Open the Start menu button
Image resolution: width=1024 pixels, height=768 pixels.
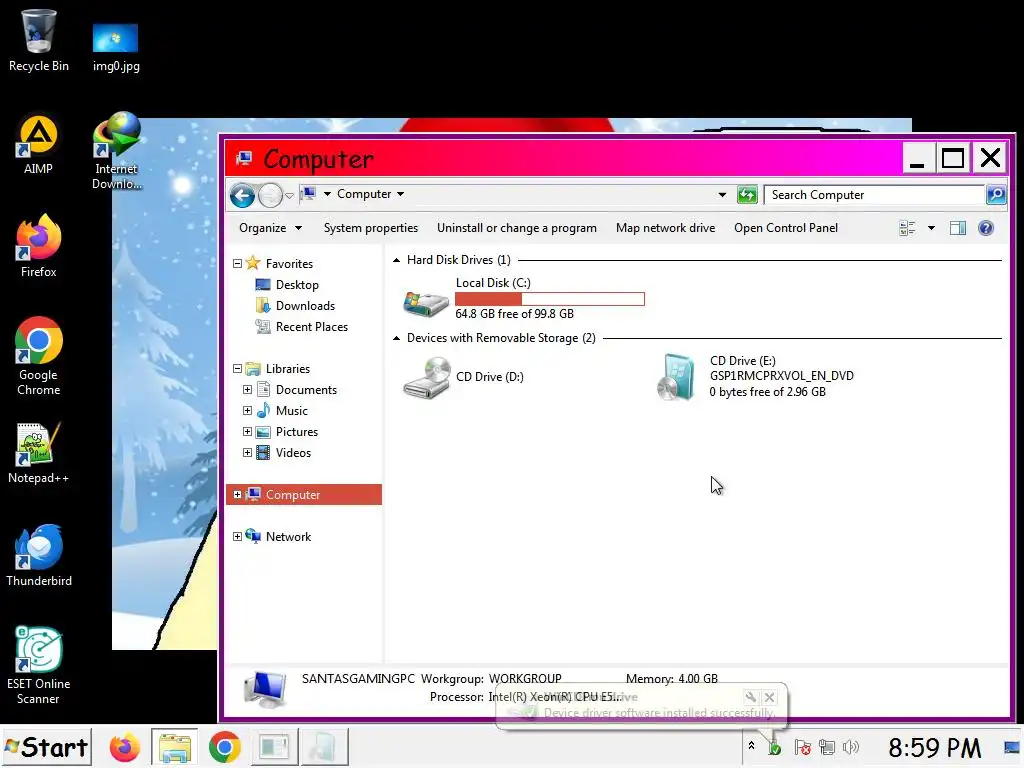(46, 747)
